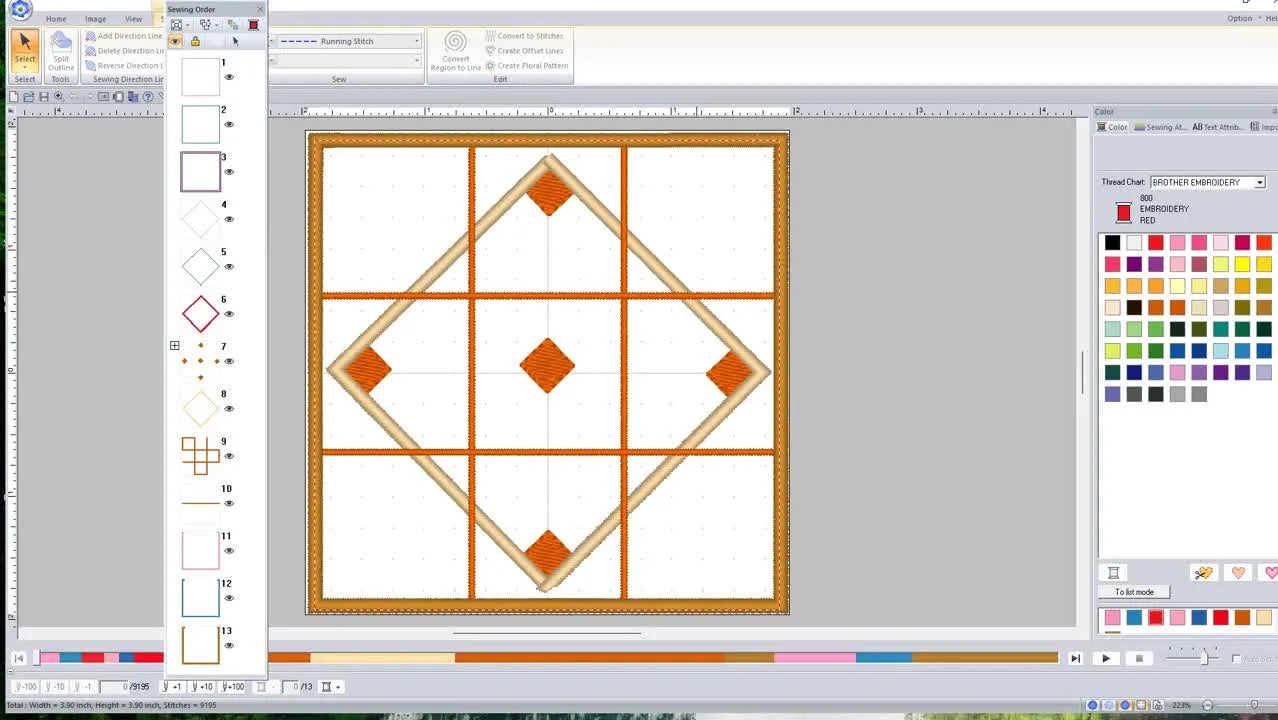The height and width of the screenshot is (720, 1278).
Task: Click Reverse Direction Line
Action: 124,66
